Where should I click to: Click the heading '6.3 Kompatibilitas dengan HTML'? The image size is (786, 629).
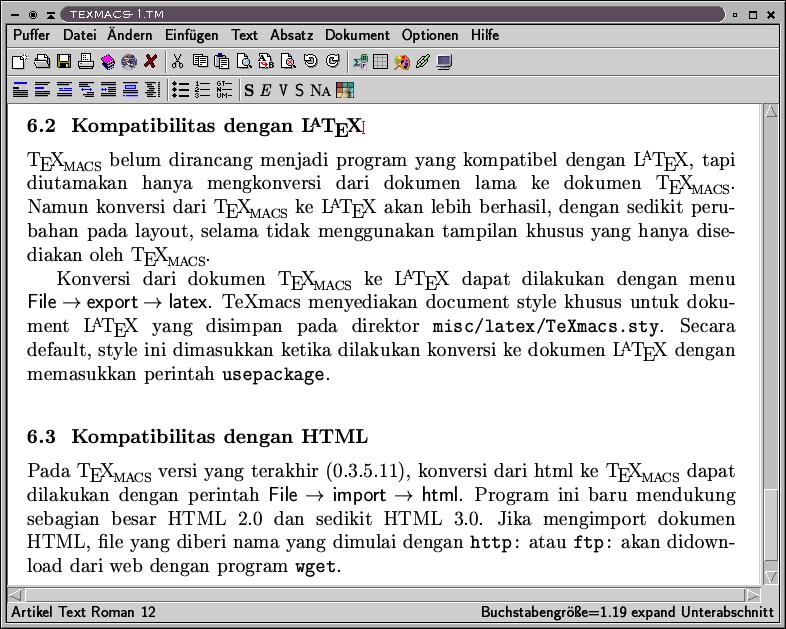pyautogui.click(x=197, y=437)
